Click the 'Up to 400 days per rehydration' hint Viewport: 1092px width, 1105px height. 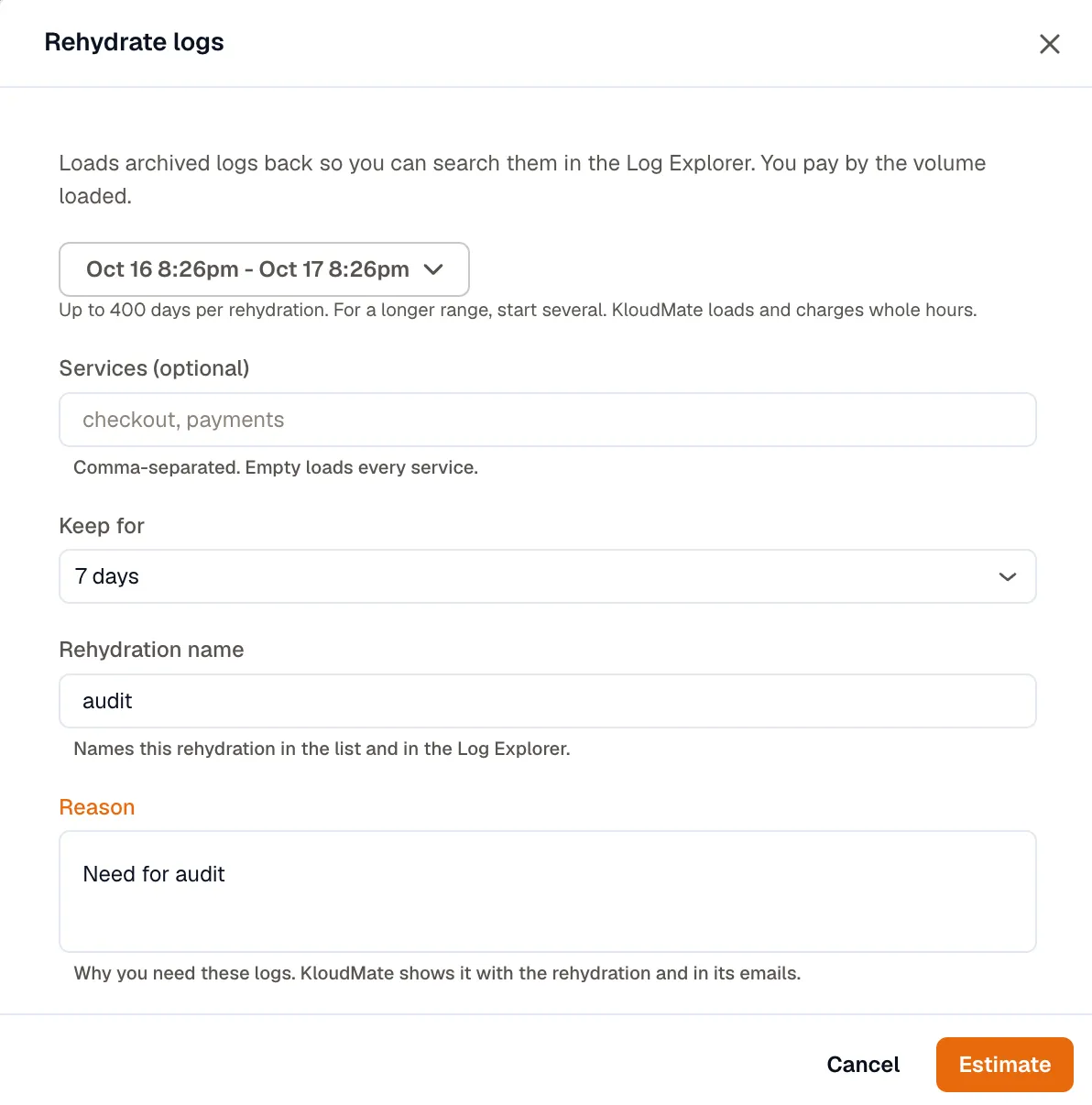tap(518, 310)
